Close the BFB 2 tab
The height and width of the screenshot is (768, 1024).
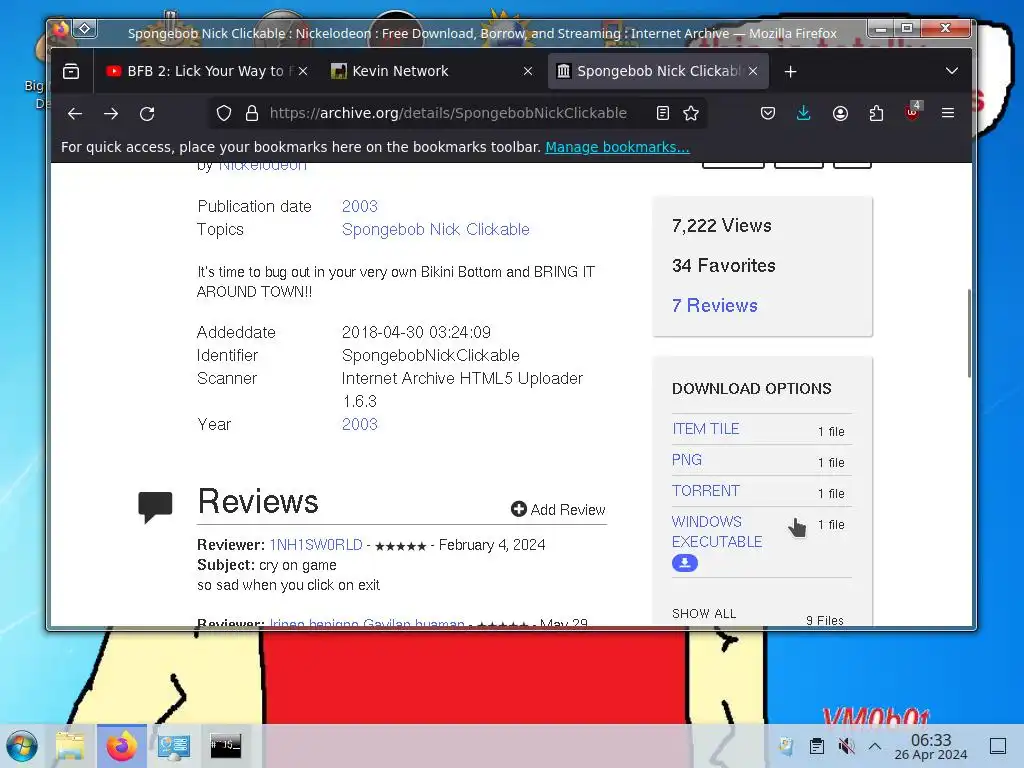click(302, 71)
